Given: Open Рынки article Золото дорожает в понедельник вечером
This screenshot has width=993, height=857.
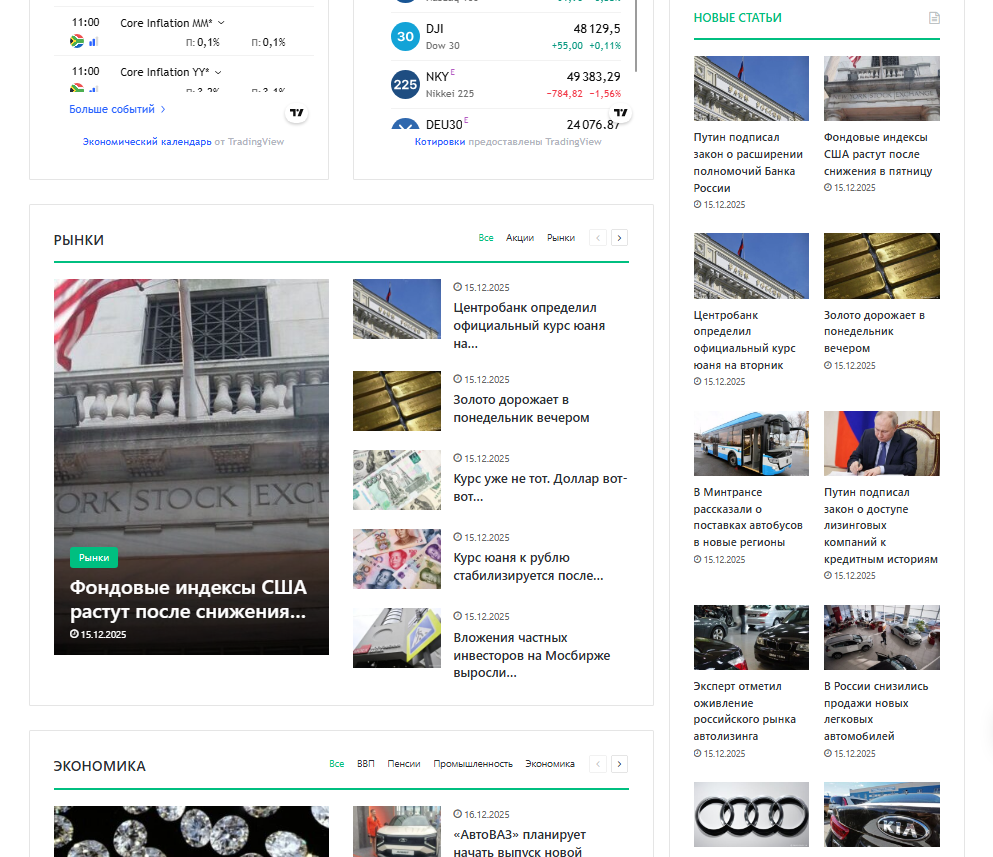Looking at the screenshot, I should point(521,409).
